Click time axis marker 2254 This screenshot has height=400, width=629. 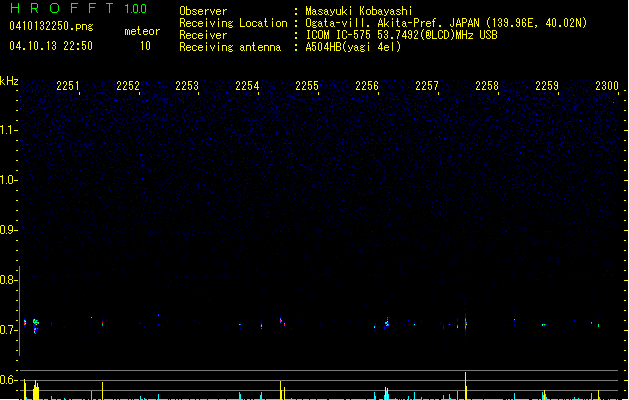click(247, 86)
